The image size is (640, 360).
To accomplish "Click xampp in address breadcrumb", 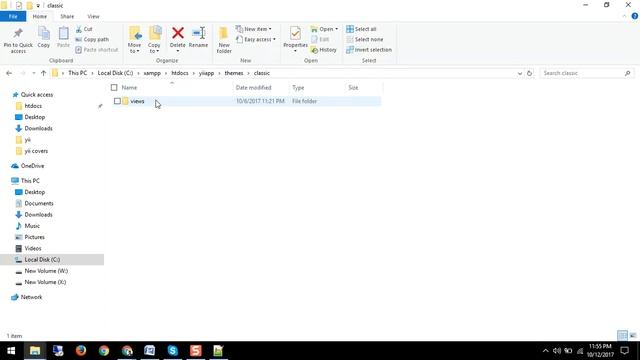I will pyautogui.click(x=152, y=73).
